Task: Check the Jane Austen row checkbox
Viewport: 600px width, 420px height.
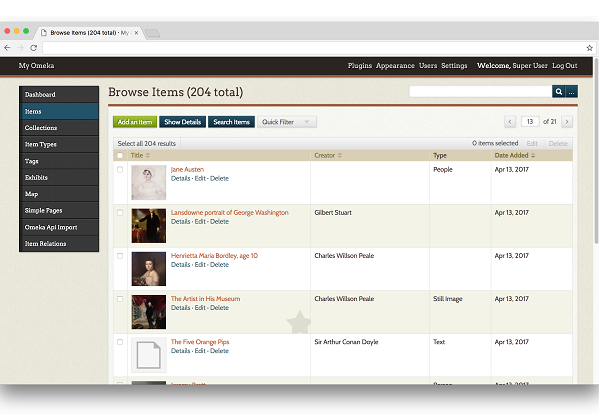Action: pos(120,169)
